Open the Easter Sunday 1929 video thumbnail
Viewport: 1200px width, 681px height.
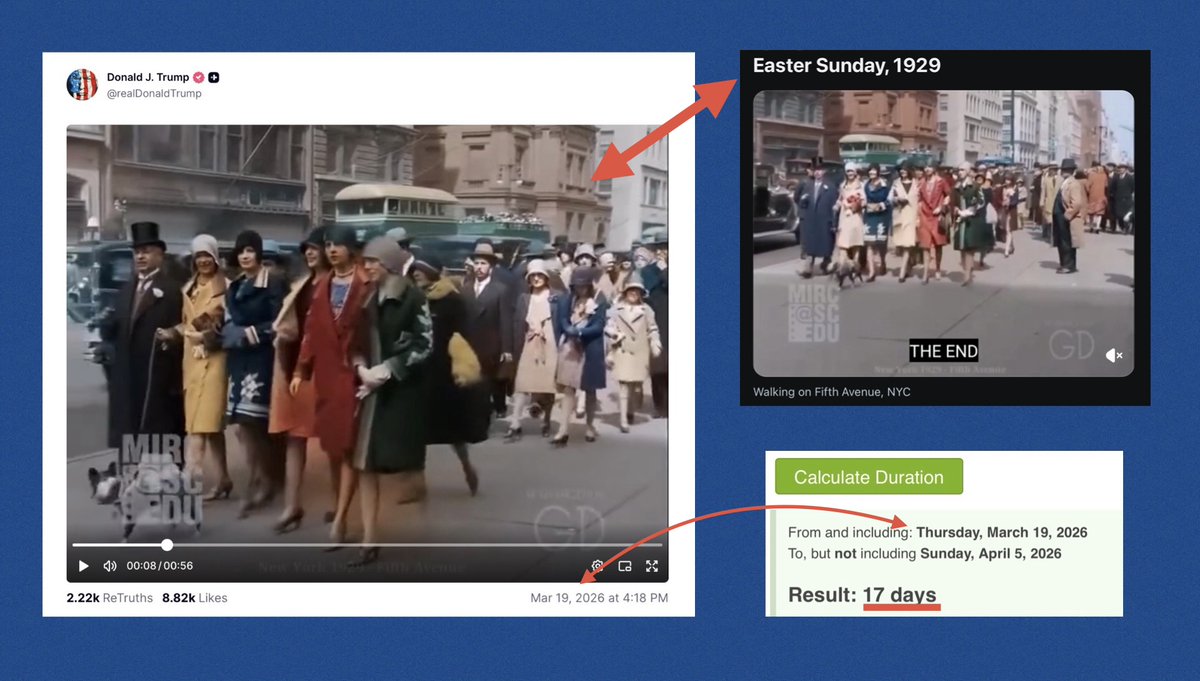(x=943, y=233)
